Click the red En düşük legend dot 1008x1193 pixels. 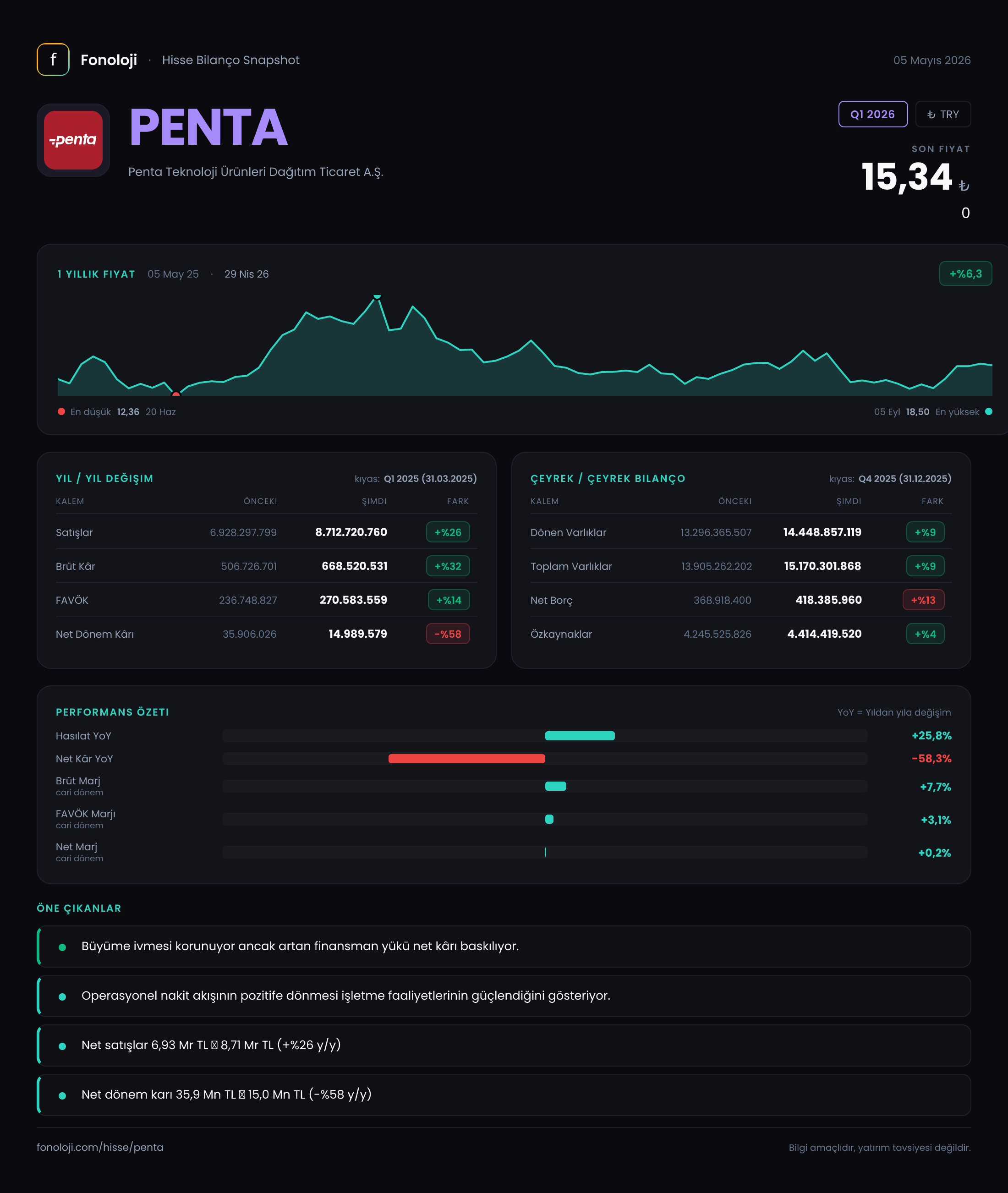coord(61,411)
